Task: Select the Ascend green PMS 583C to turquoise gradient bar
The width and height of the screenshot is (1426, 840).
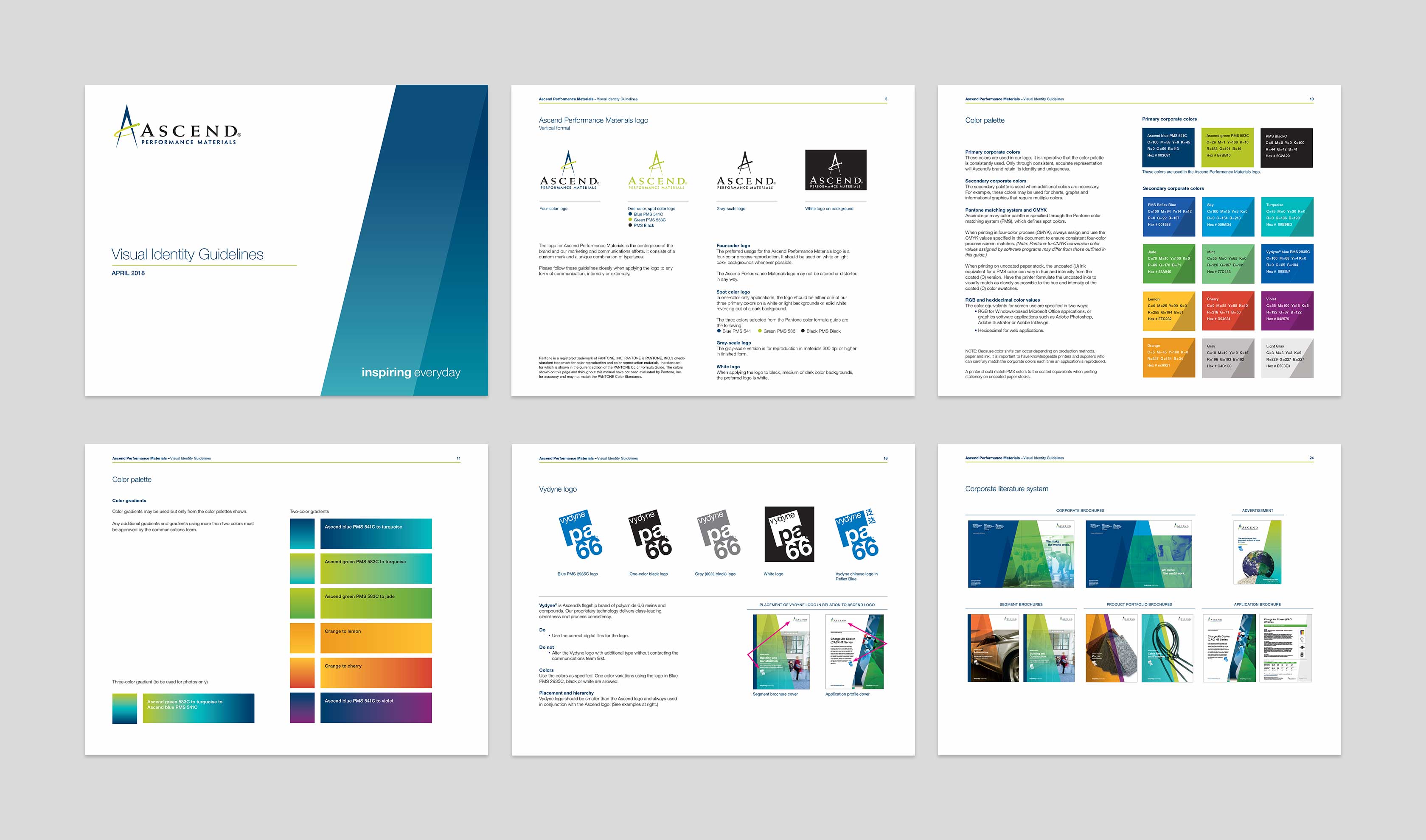Action: [x=376, y=568]
